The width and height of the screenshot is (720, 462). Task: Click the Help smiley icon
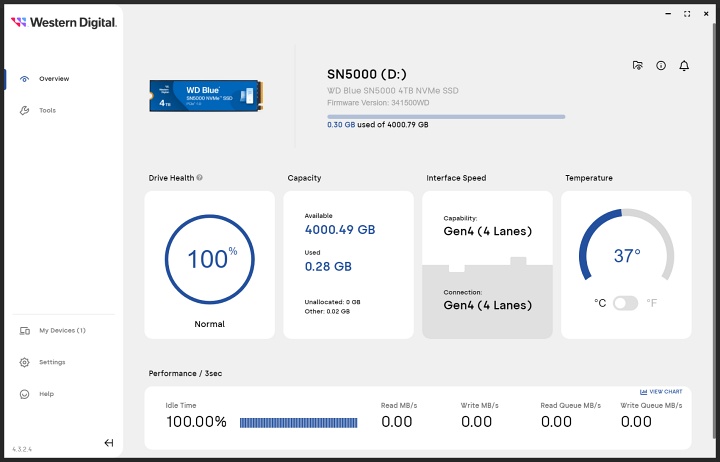pos(24,394)
